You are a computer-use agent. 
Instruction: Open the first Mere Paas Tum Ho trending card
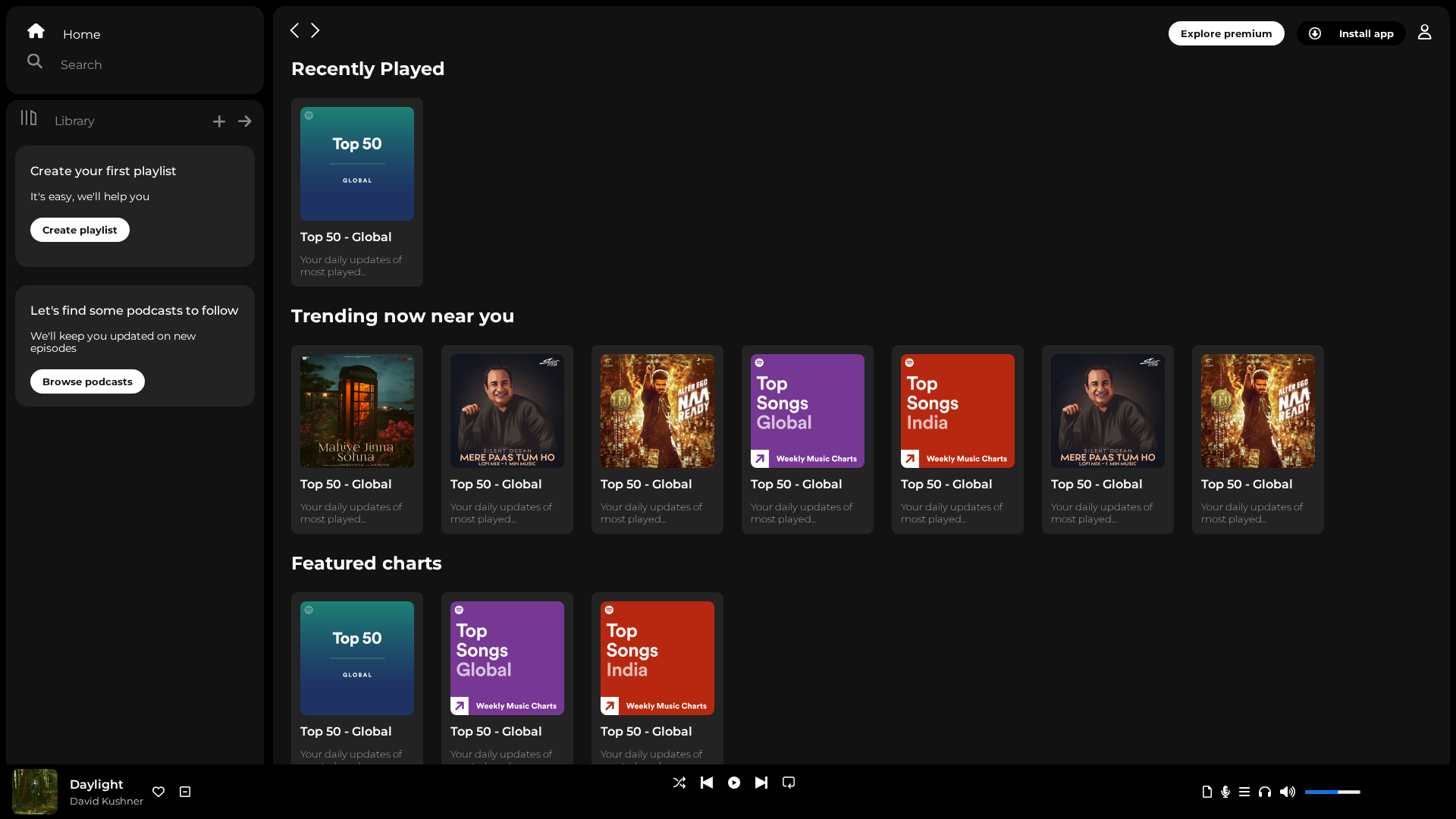(x=507, y=439)
